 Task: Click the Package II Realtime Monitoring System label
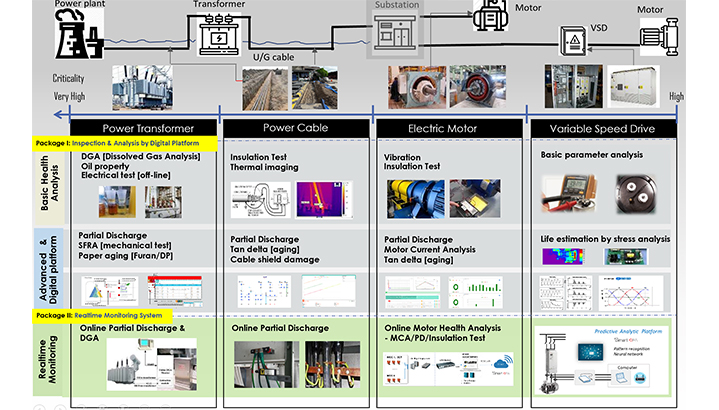[x=106, y=313]
